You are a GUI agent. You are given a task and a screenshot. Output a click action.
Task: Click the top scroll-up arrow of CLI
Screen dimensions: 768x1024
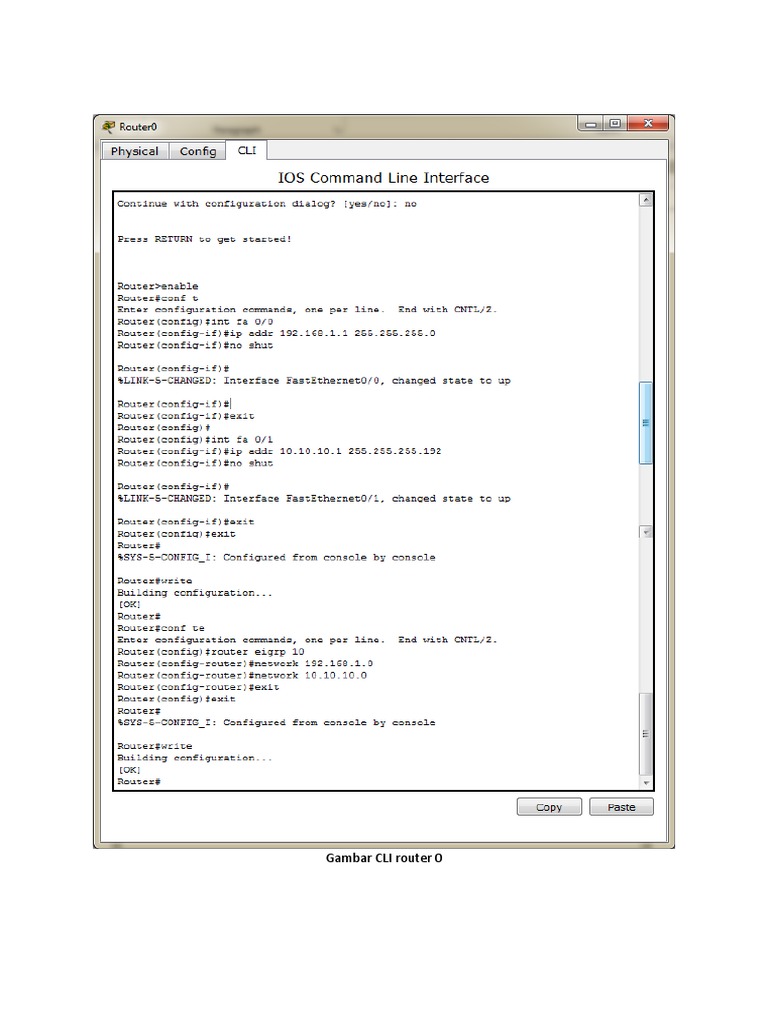pyautogui.click(x=646, y=200)
